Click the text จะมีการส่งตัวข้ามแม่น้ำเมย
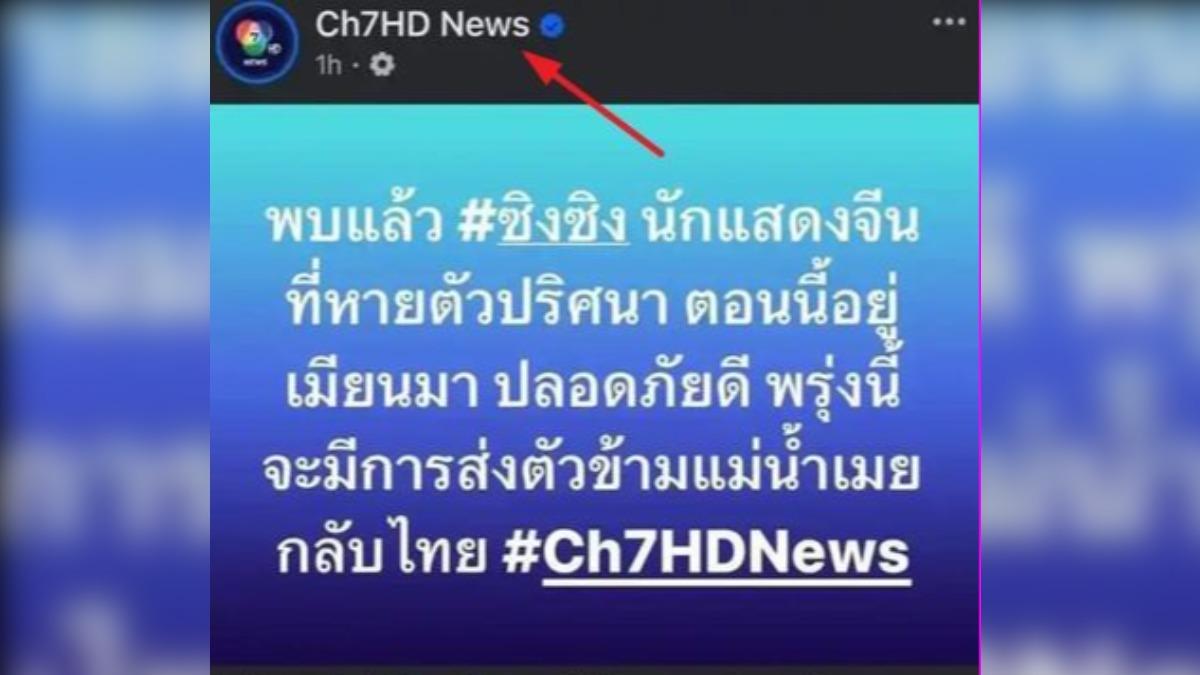 [591, 480]
